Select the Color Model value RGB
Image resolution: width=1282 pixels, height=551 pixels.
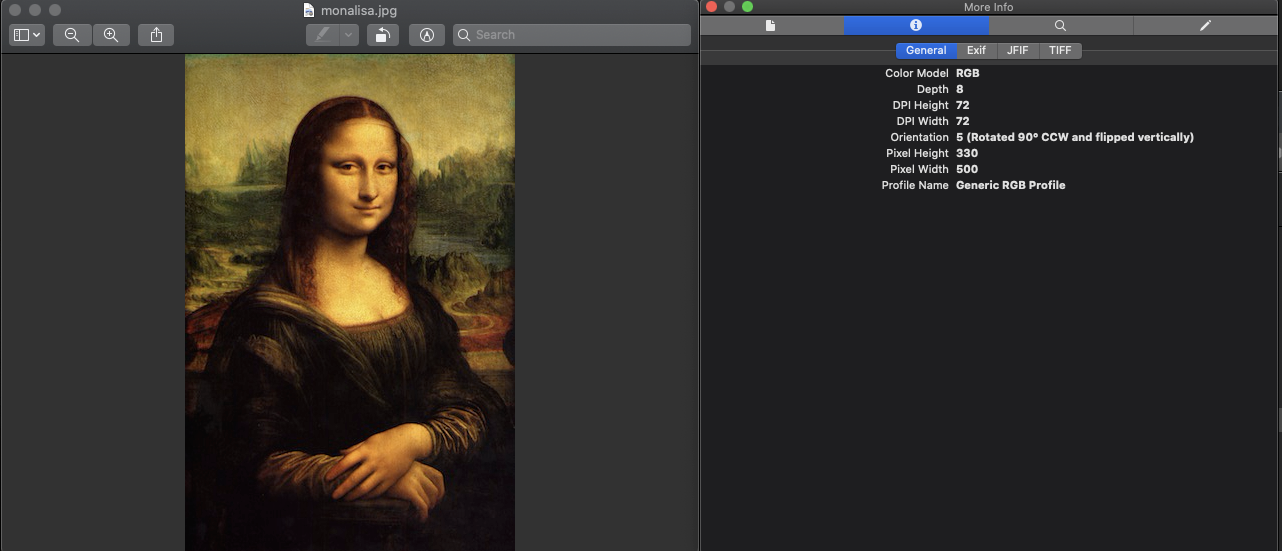coord(967,73)
